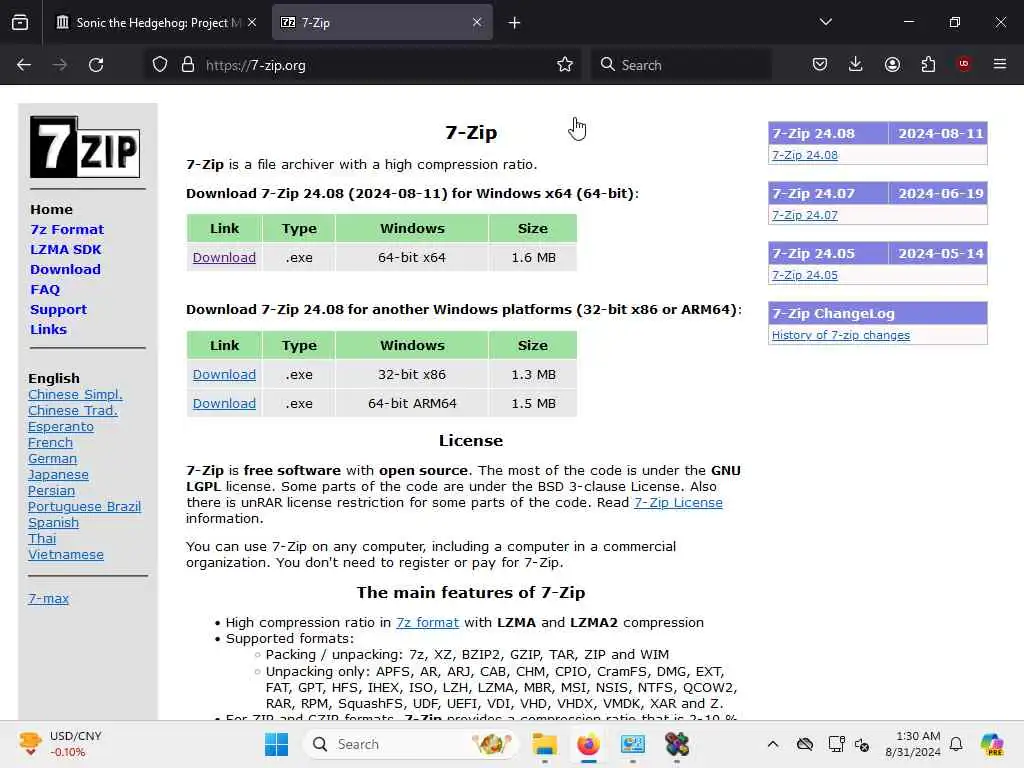Image resolution: width=1024 pixels, height=768 pixels.
Task: Open the LZMA SDK sidebar page
Action: coord(66,249)
